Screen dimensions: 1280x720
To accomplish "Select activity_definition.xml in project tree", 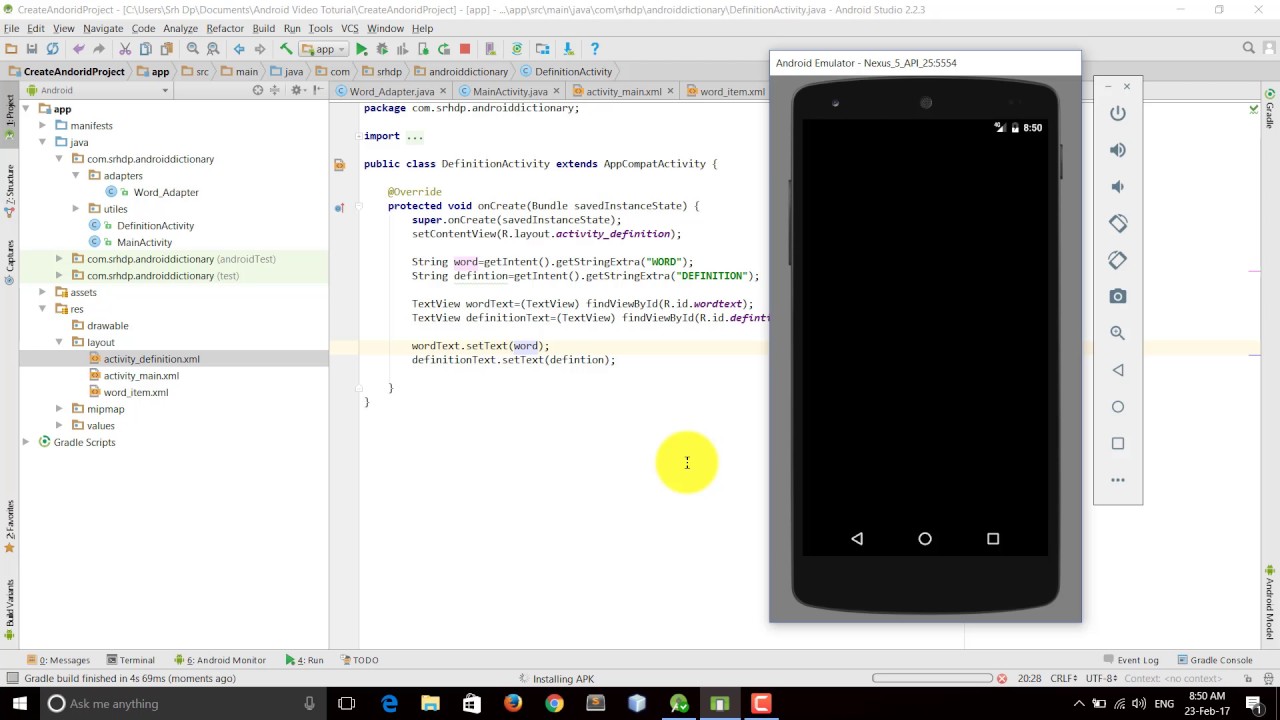I will [x=151, y=359].
